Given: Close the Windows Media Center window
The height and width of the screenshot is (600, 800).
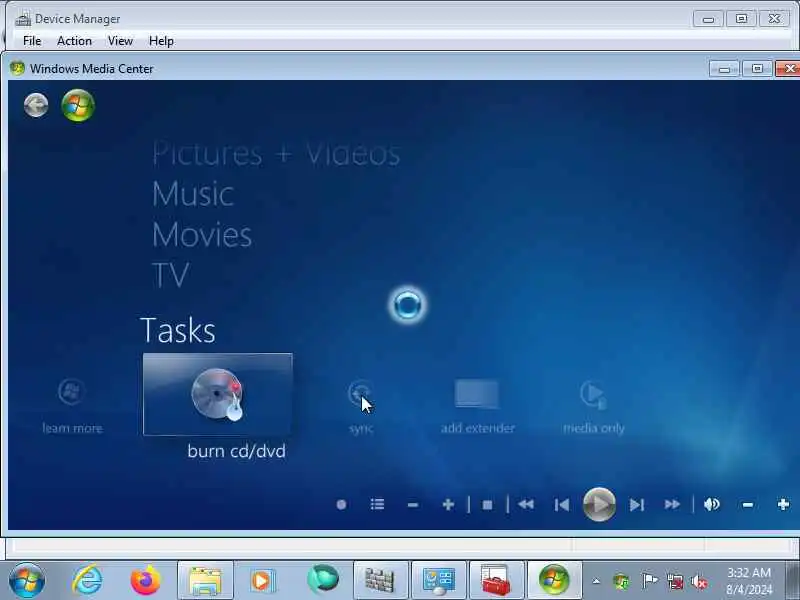Looking at the screenshot, I should pyautogui.click(x=789, y=68).
